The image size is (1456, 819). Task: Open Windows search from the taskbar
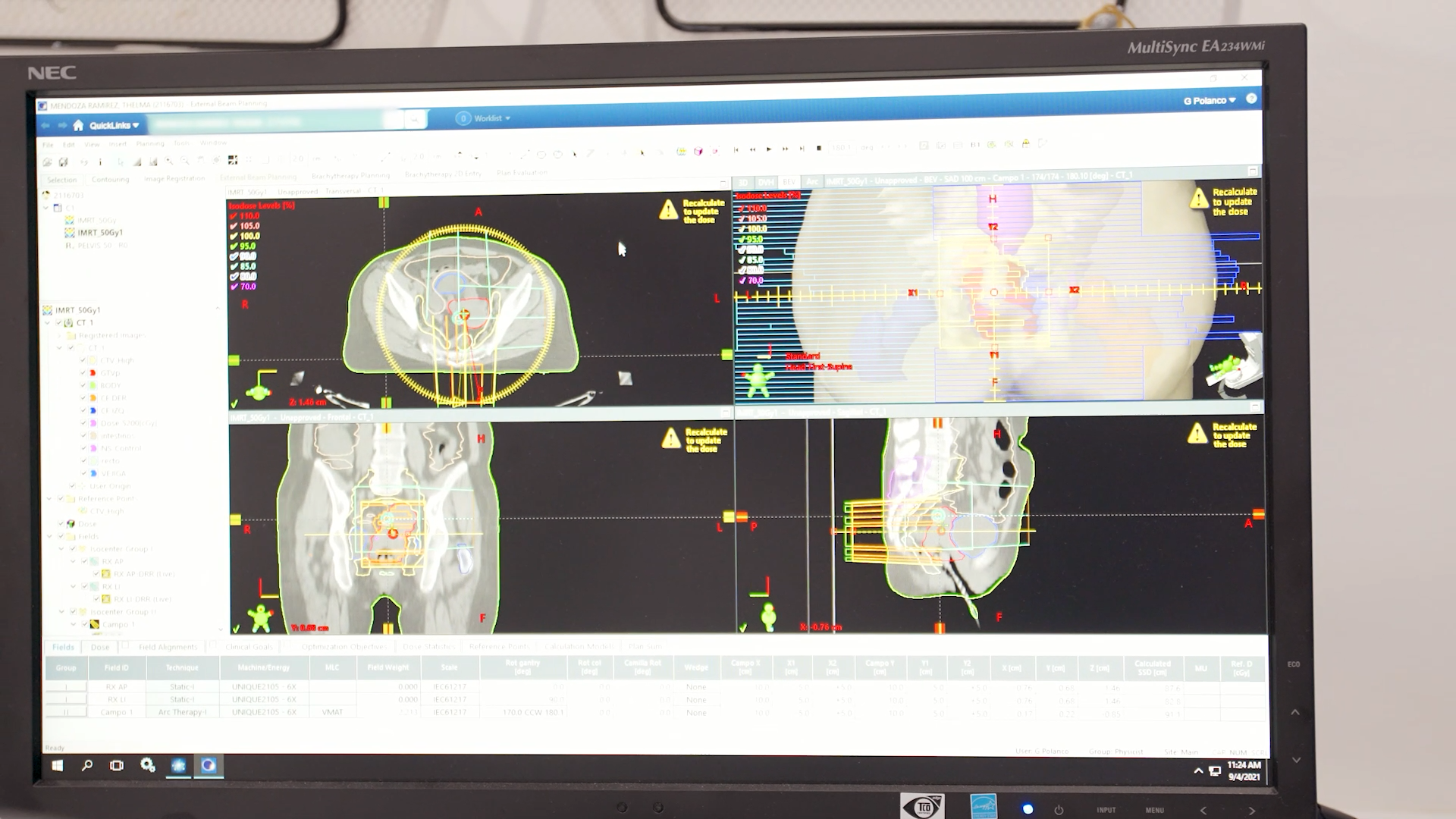87,766
